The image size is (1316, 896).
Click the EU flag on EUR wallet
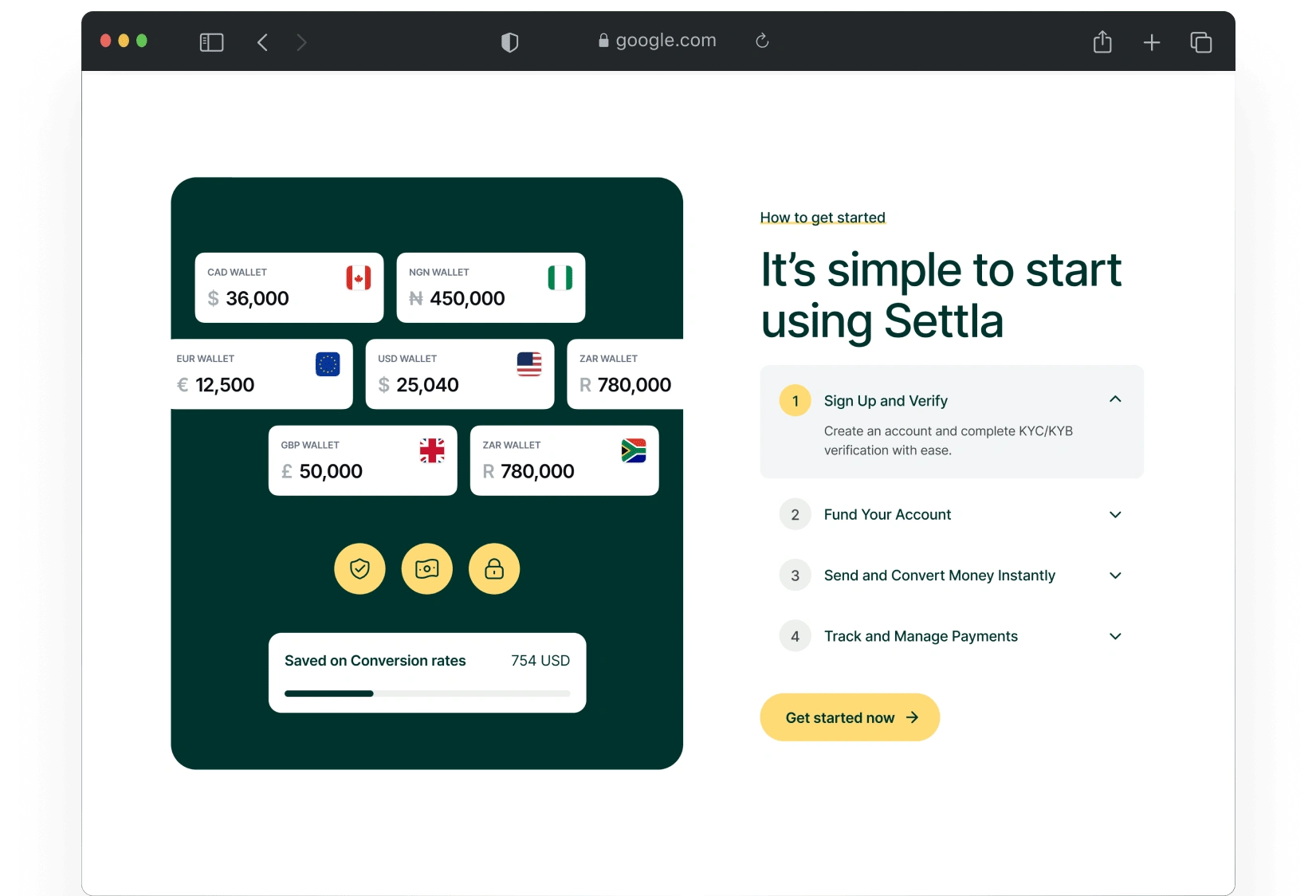pyautogui.click(x=328, y=364)
